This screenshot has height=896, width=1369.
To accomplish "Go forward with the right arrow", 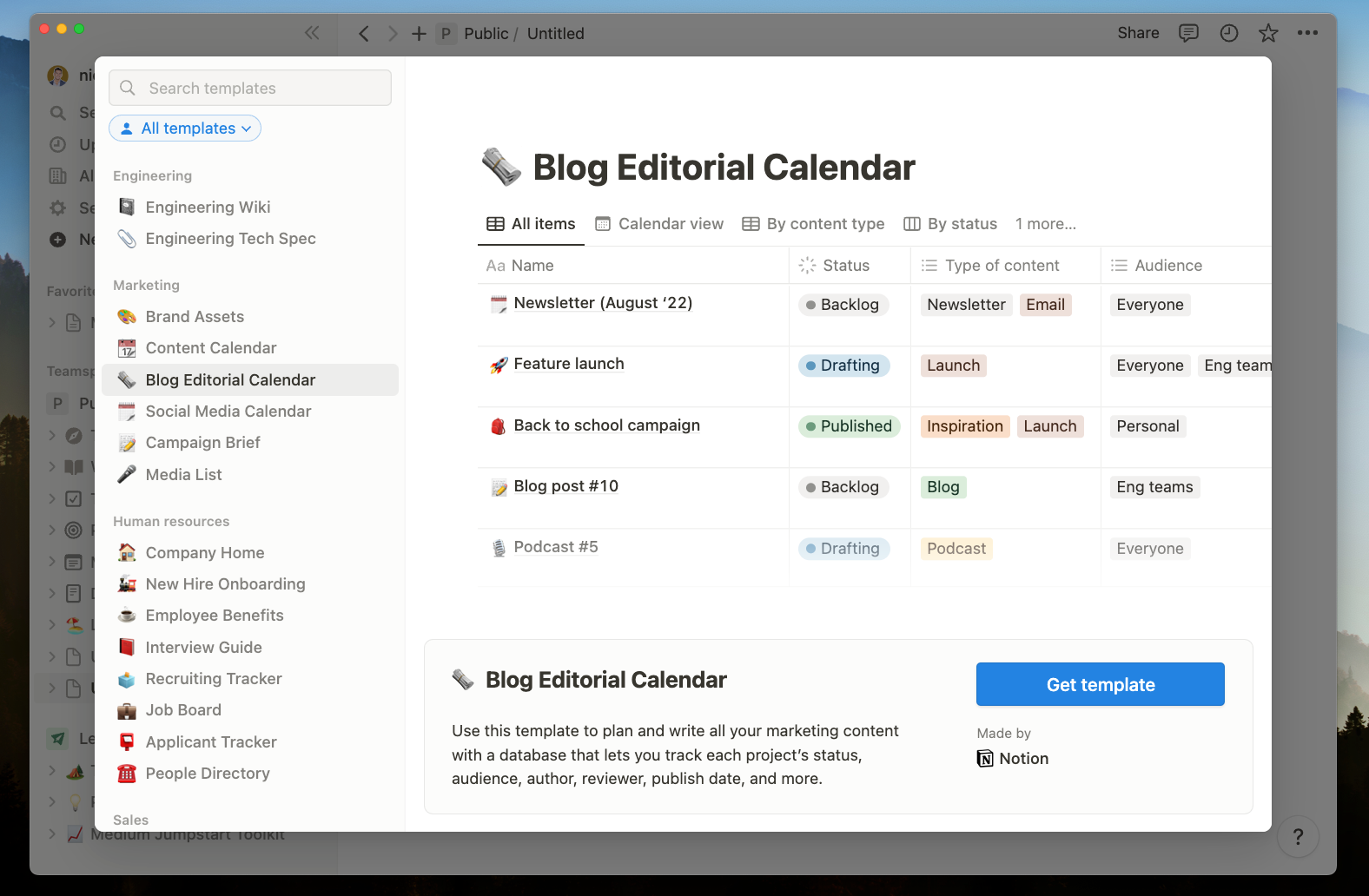I will [x=393, y=33].
